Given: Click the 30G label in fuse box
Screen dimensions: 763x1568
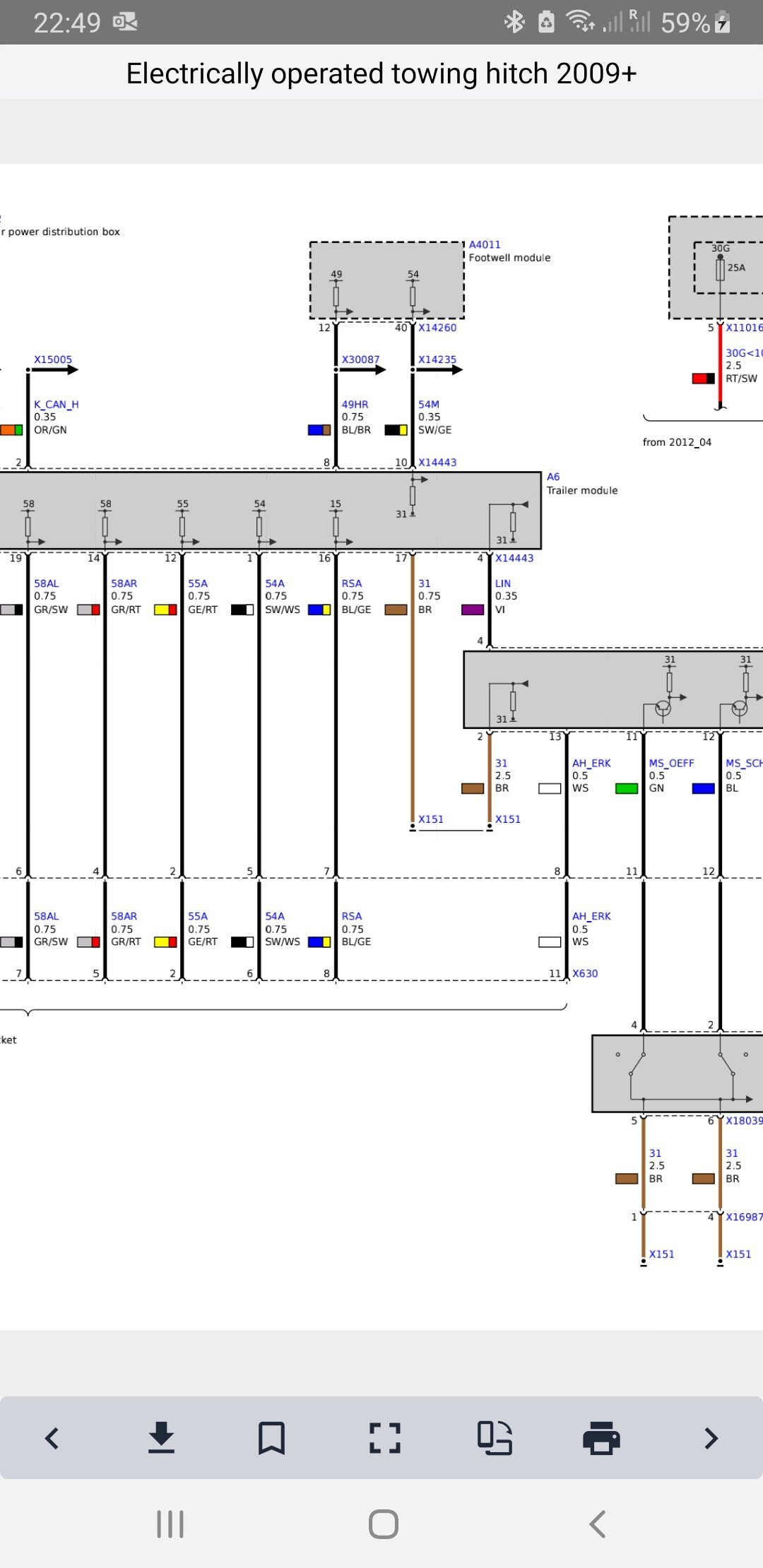Looking at the screenshot, I should [x=720, y=248].
